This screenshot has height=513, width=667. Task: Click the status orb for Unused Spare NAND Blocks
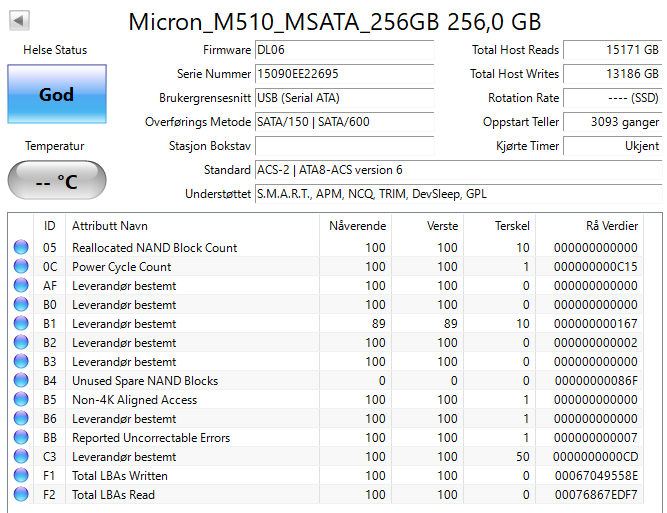[21, 381]
